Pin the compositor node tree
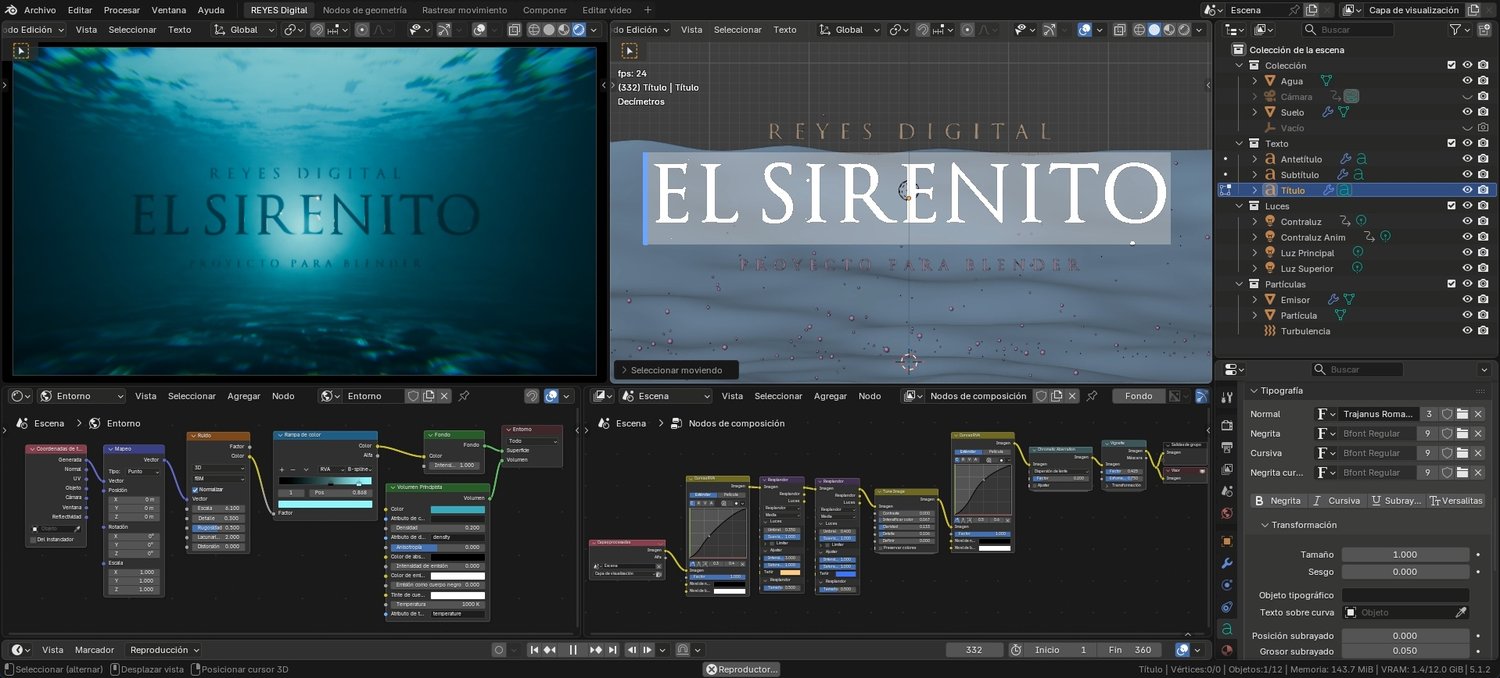Screen dimensions: 1500x678 point(1092,396)
